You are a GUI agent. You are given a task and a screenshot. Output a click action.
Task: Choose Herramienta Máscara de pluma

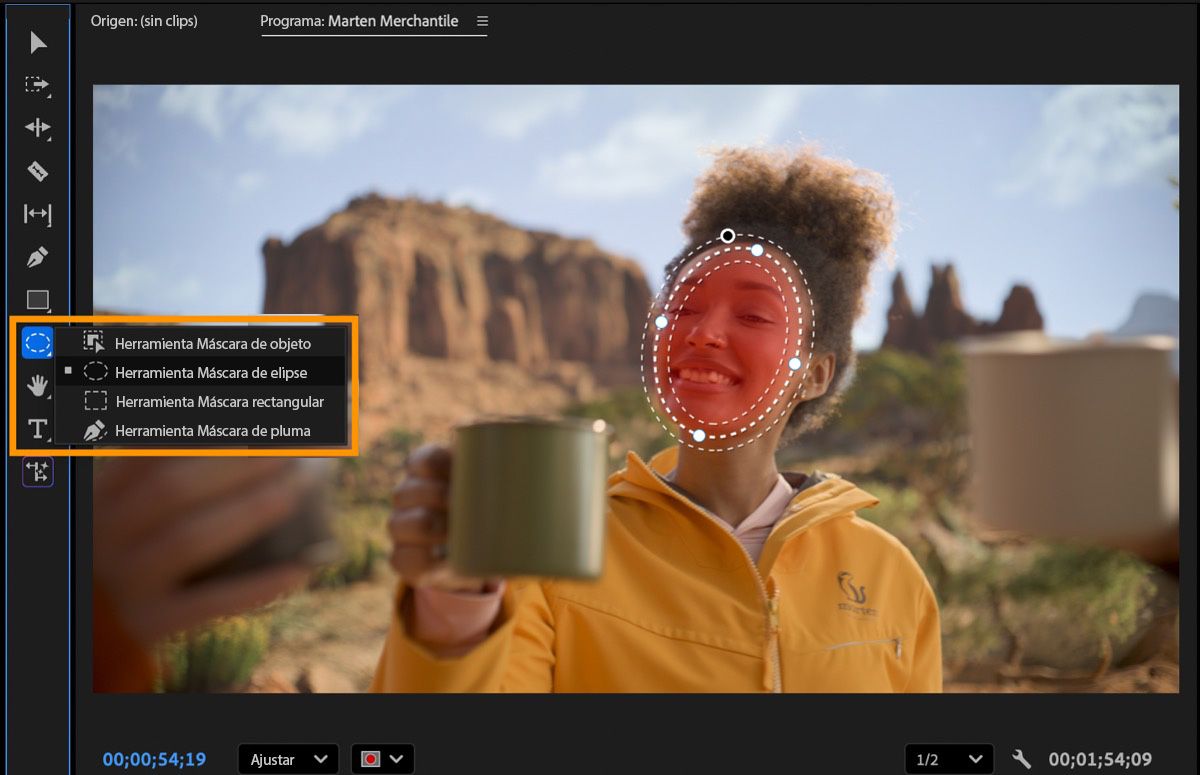click(200, 431)
